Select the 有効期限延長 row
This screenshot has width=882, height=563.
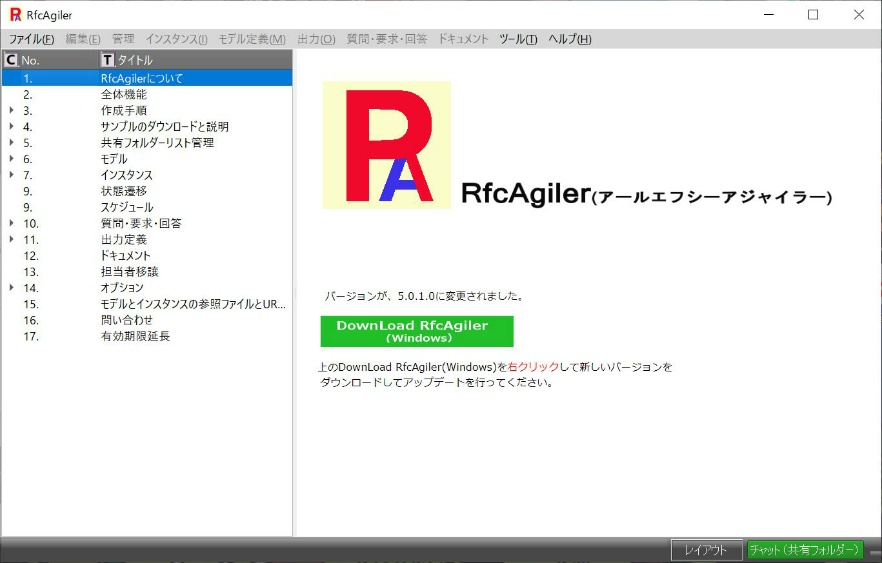(147, 336)
